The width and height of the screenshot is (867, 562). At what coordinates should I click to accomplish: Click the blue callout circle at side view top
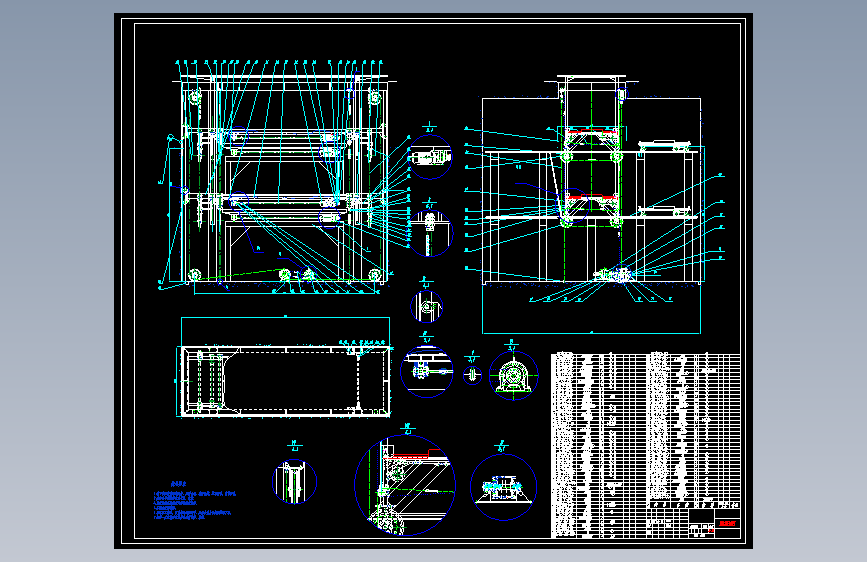(x=622, y=94)
